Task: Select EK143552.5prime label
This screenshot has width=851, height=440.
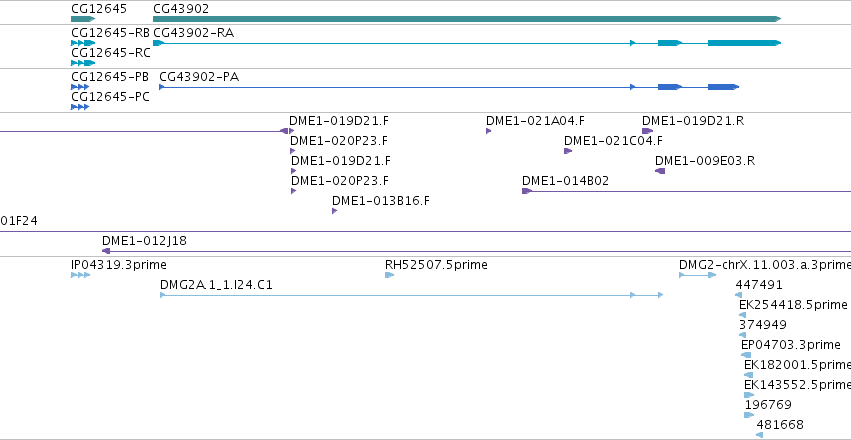Action: point(797,385)
